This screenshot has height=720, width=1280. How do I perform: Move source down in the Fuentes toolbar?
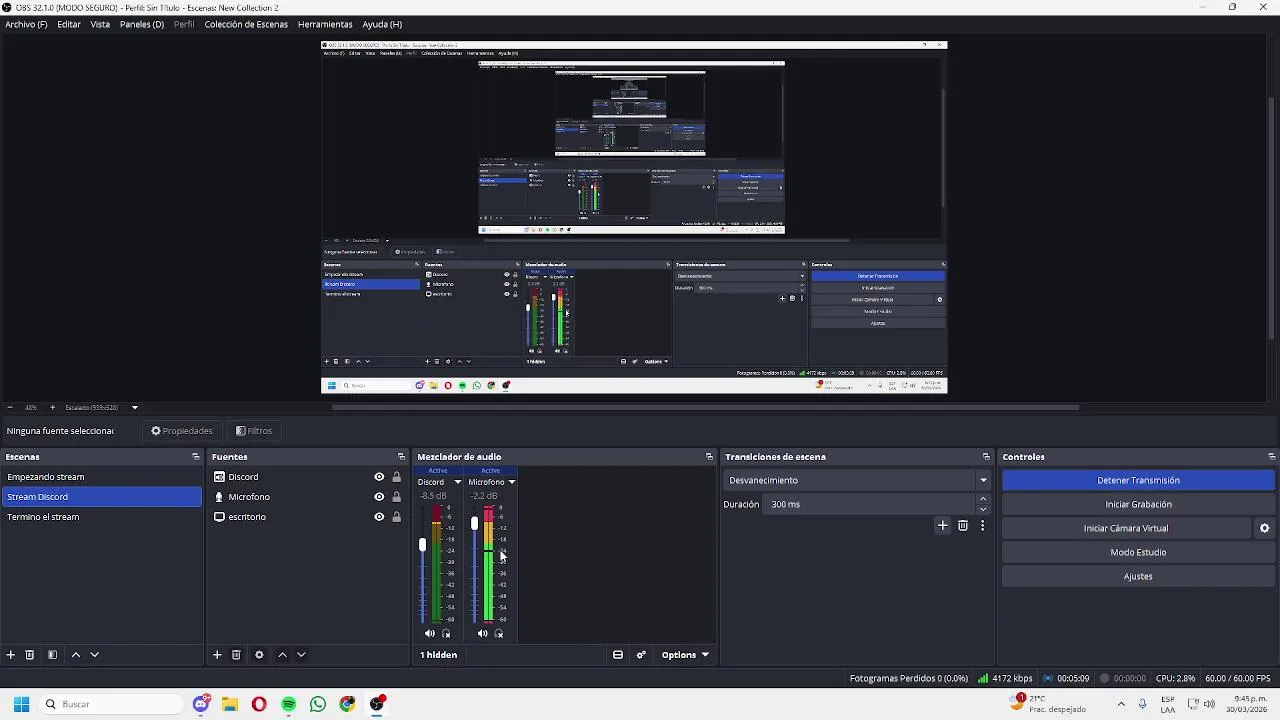[301, 655]
